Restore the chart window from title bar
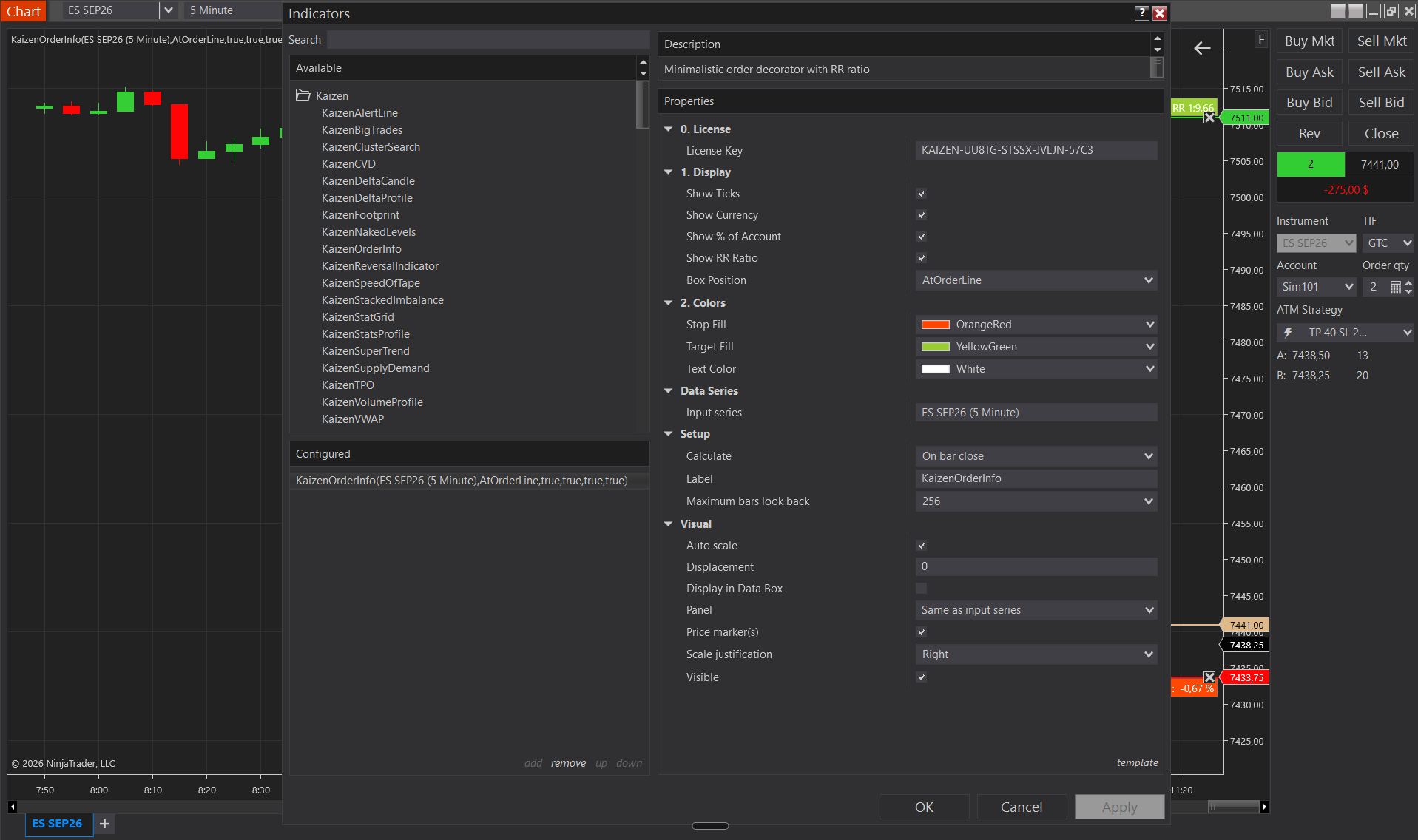 coord(1391,11)
